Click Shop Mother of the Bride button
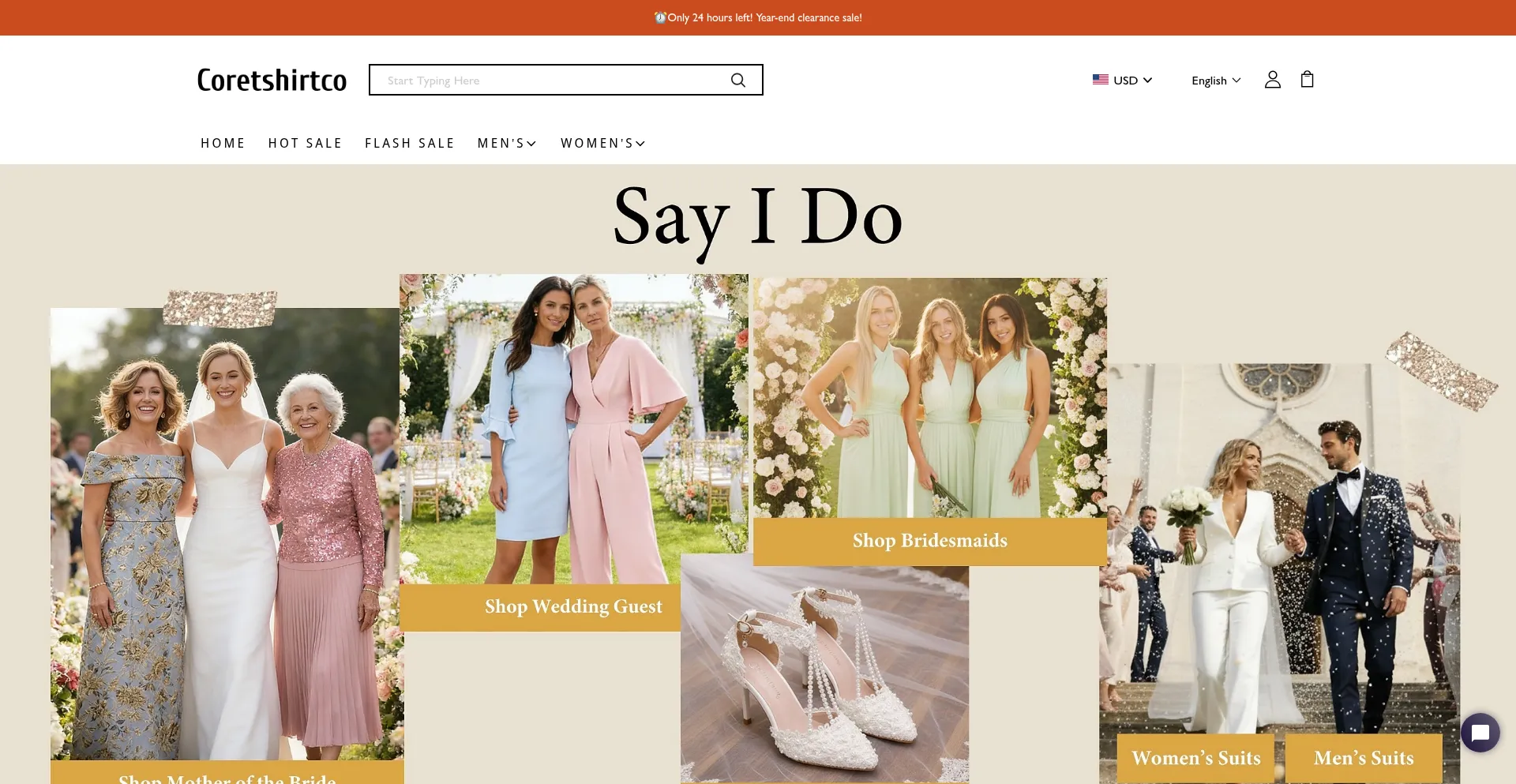This screenshot has width=1516, height=784. (227, 773)
